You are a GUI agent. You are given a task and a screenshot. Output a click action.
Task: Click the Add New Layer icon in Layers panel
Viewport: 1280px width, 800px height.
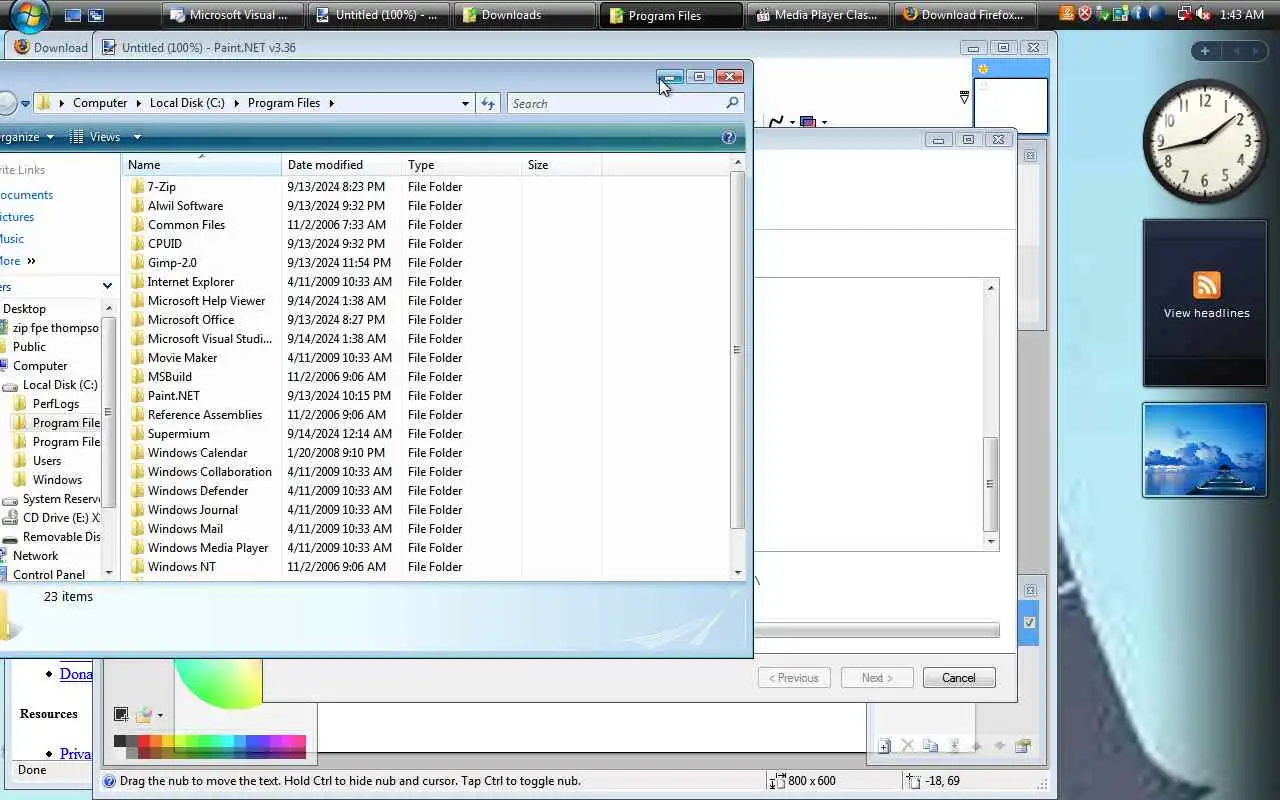click(884, 746)
